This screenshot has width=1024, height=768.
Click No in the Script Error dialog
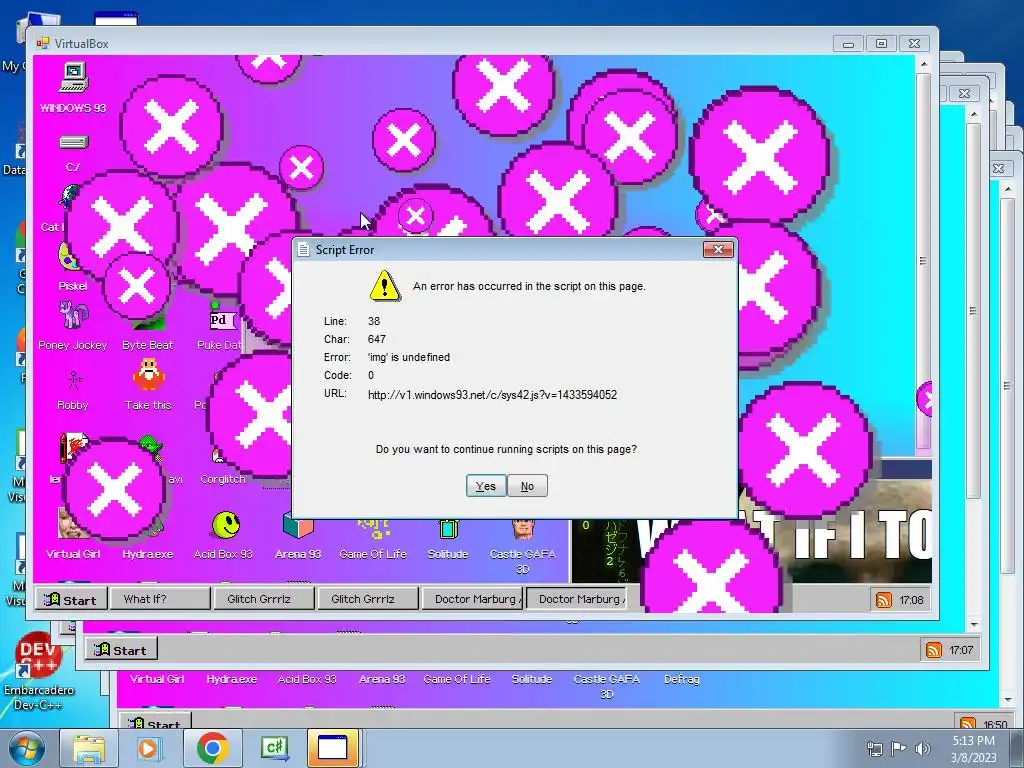(x=527, y=486)
